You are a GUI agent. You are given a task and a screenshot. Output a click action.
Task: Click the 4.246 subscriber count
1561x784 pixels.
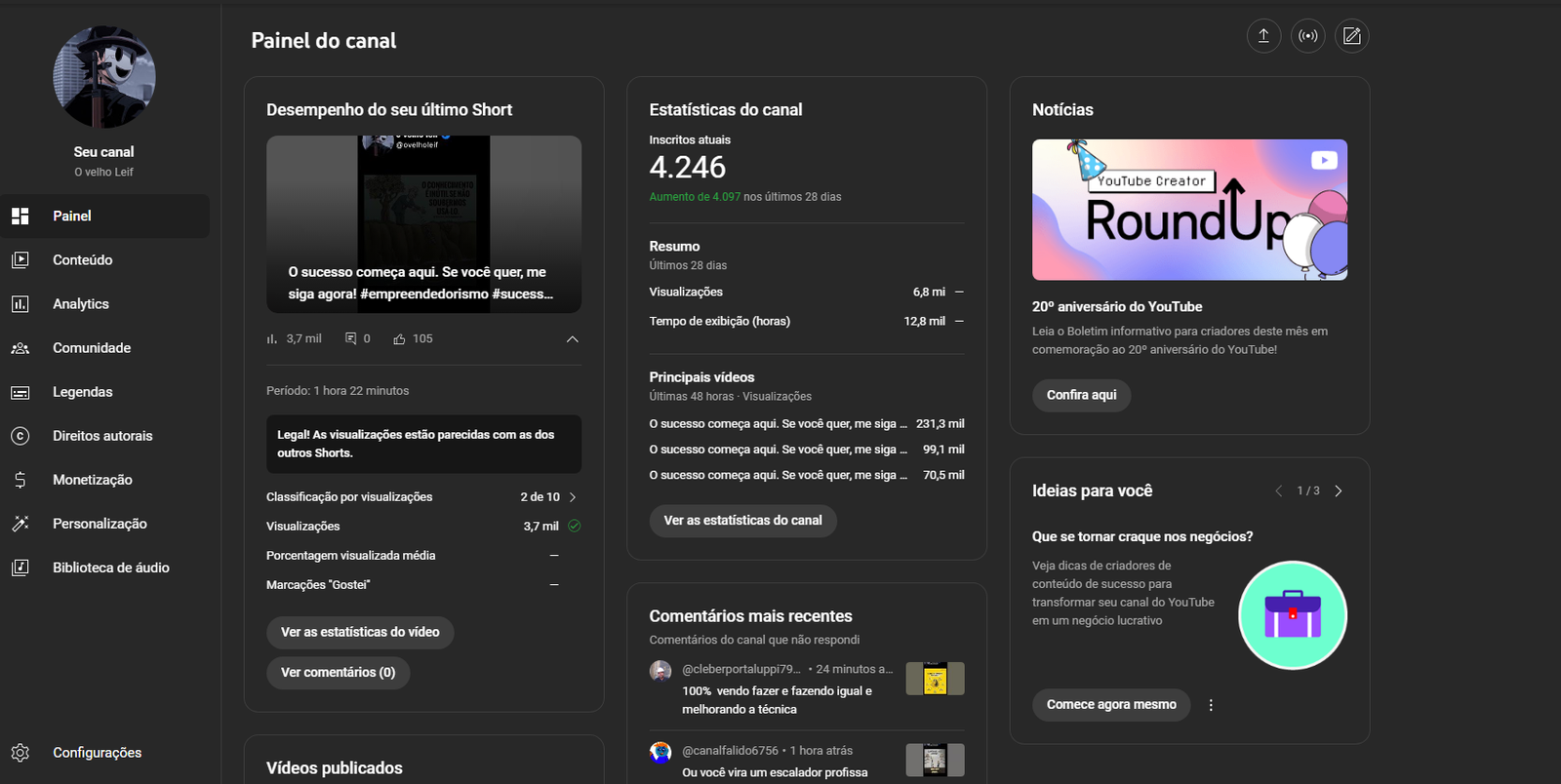click(x=688, y=168)
